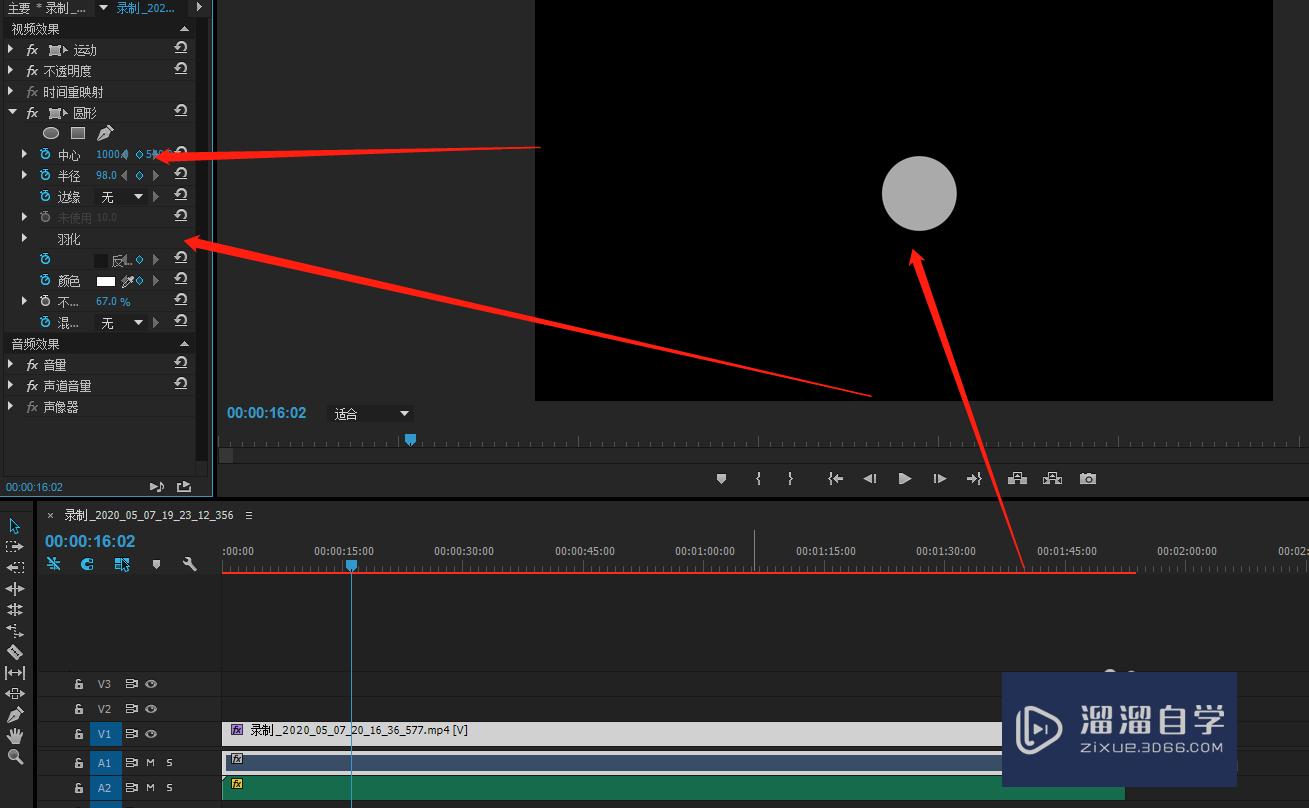The height and width of the screenshot is (808, 1309).
Task: Select the Track Select Forward tool
Action: tap(15, 547)
